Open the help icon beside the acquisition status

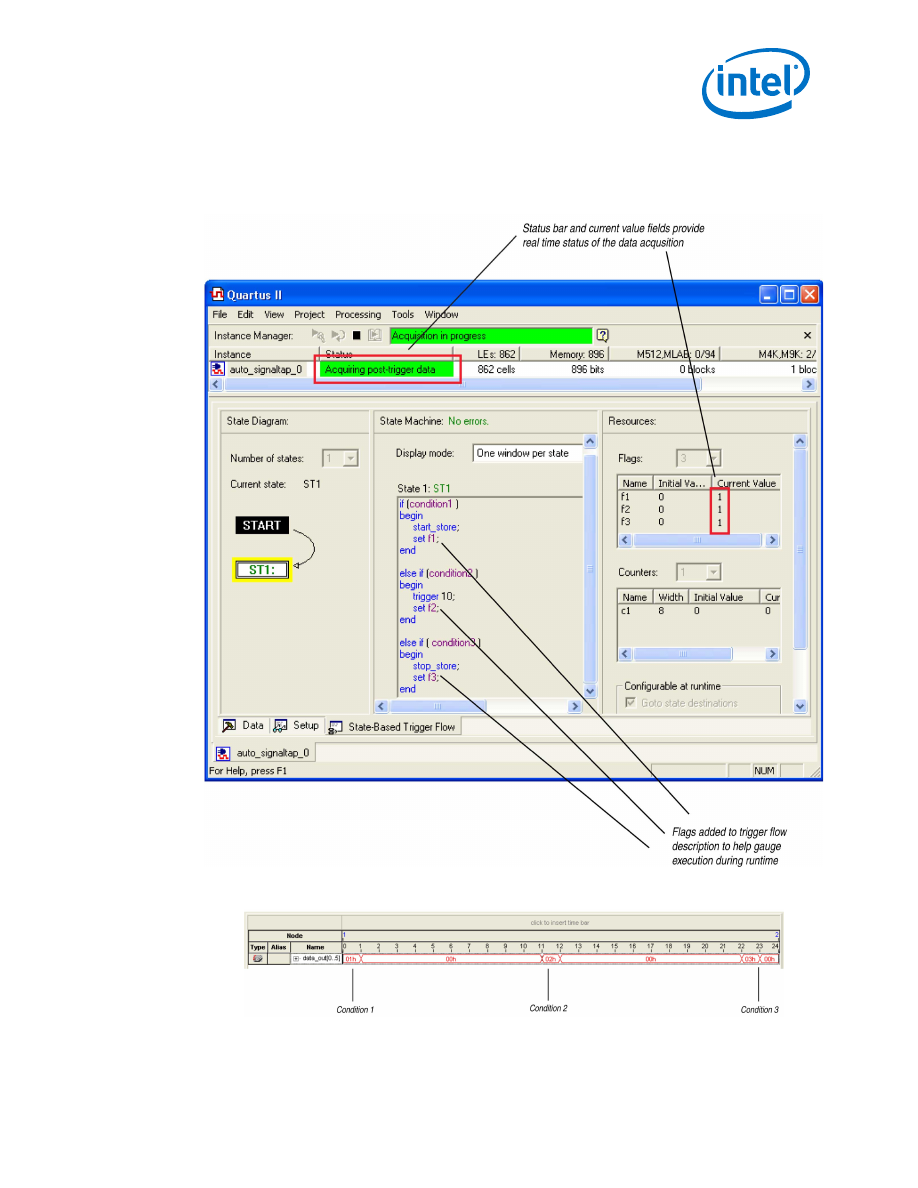click(x=602, y=336)
